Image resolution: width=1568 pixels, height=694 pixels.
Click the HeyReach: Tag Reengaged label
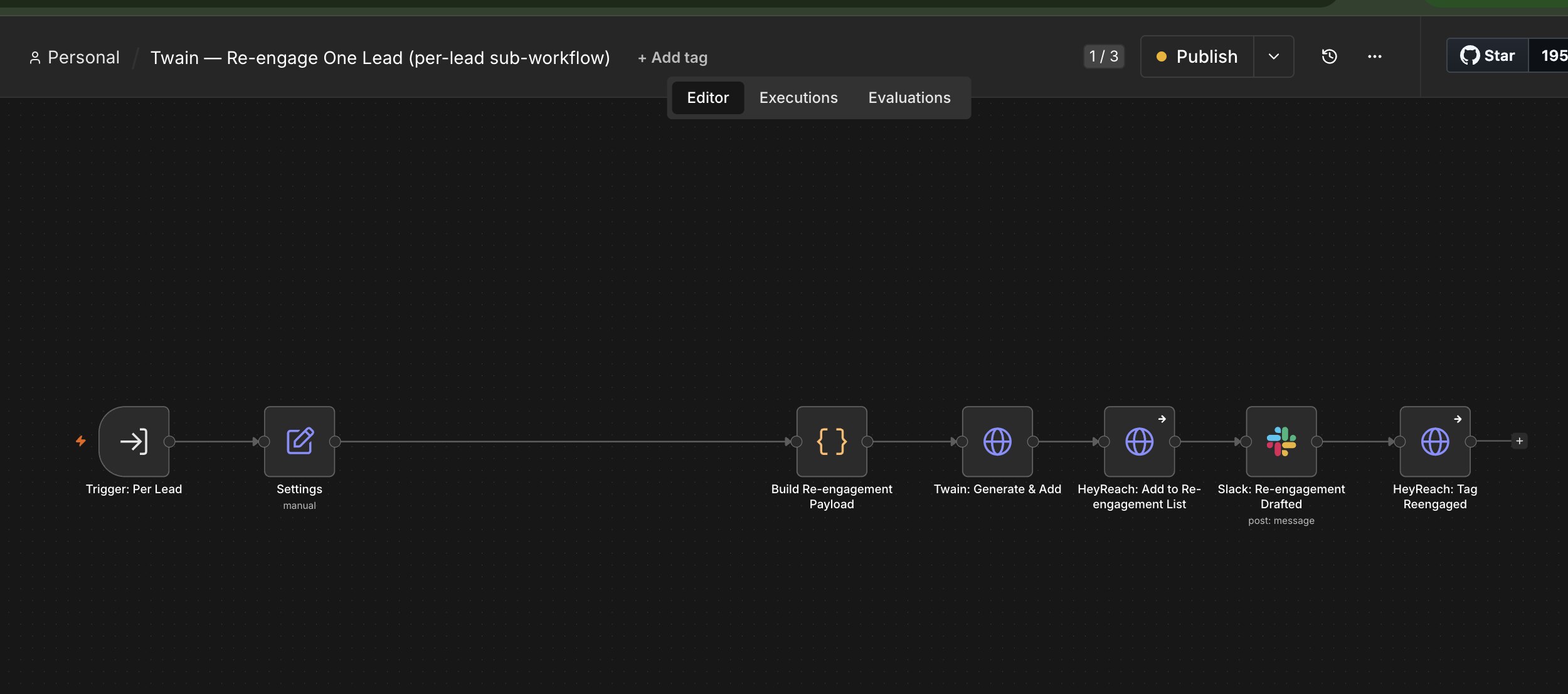1435,496
